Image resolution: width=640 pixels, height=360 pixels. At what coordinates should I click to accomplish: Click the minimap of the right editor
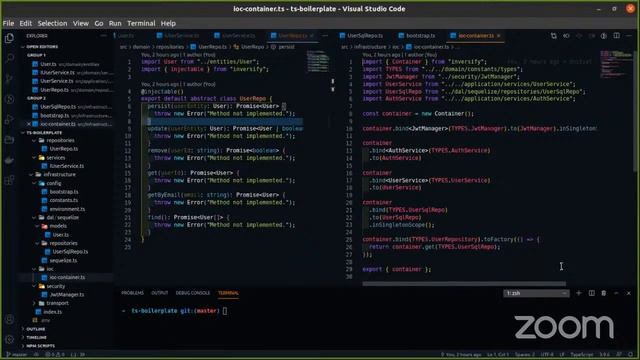(617, 64)
